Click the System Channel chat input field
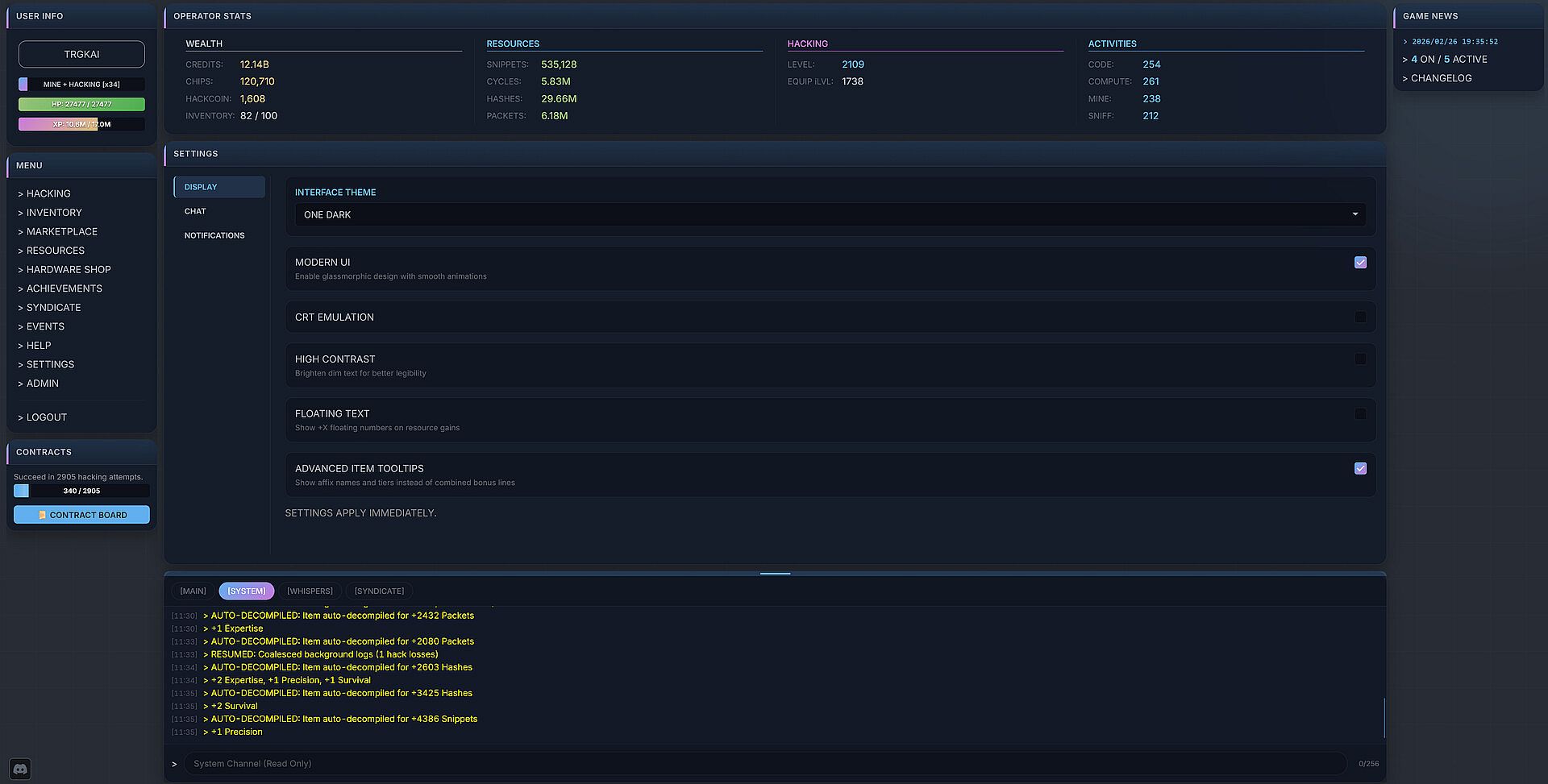The image size is (1548, 784). [765, 764]
